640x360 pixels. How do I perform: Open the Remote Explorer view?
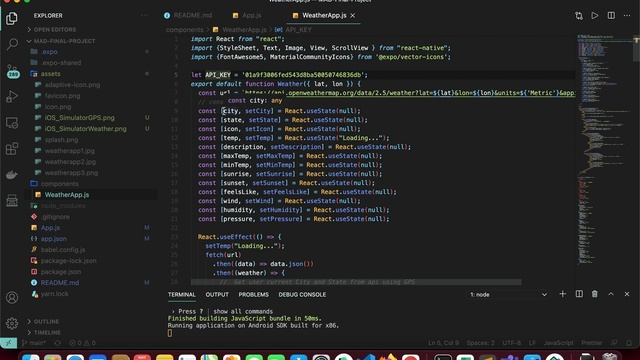point(12,123)
